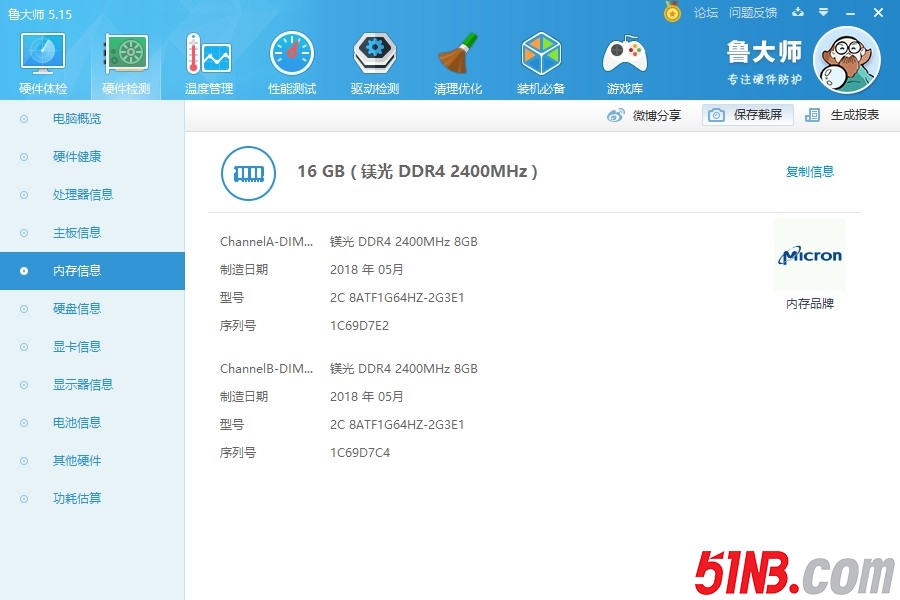Share via the 微博分享 button
This screenshot has height=600, width=900.
645,115
